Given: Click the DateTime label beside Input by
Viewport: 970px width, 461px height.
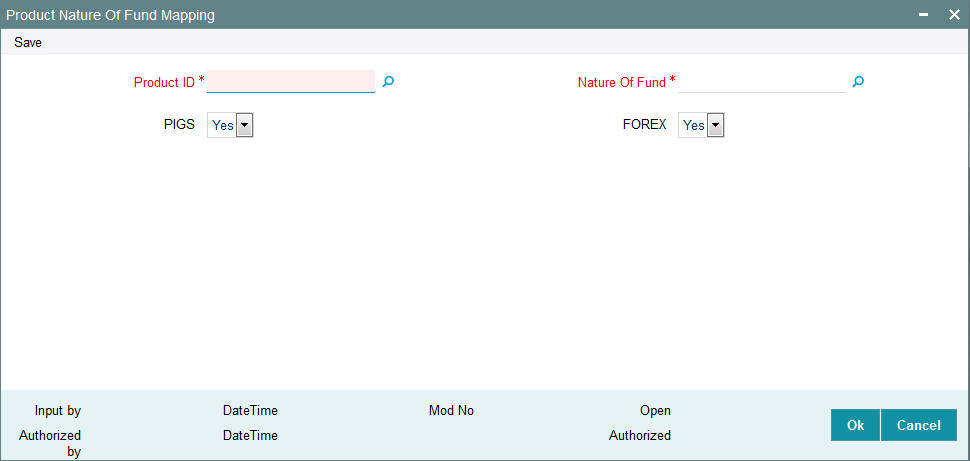Looking at the screenshot, I should tap(251, 410).
